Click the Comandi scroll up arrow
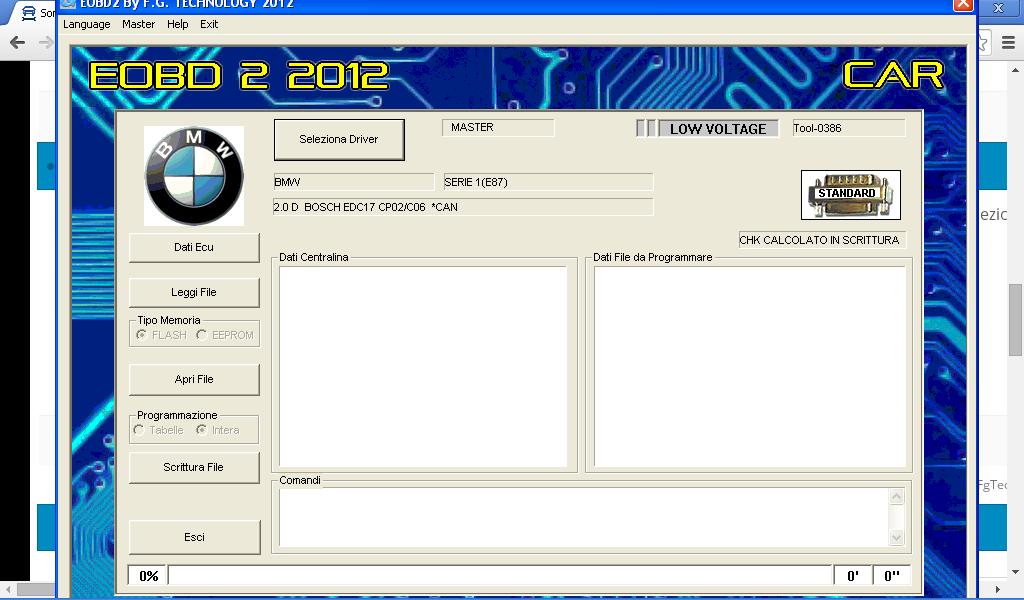 (897, 496)
